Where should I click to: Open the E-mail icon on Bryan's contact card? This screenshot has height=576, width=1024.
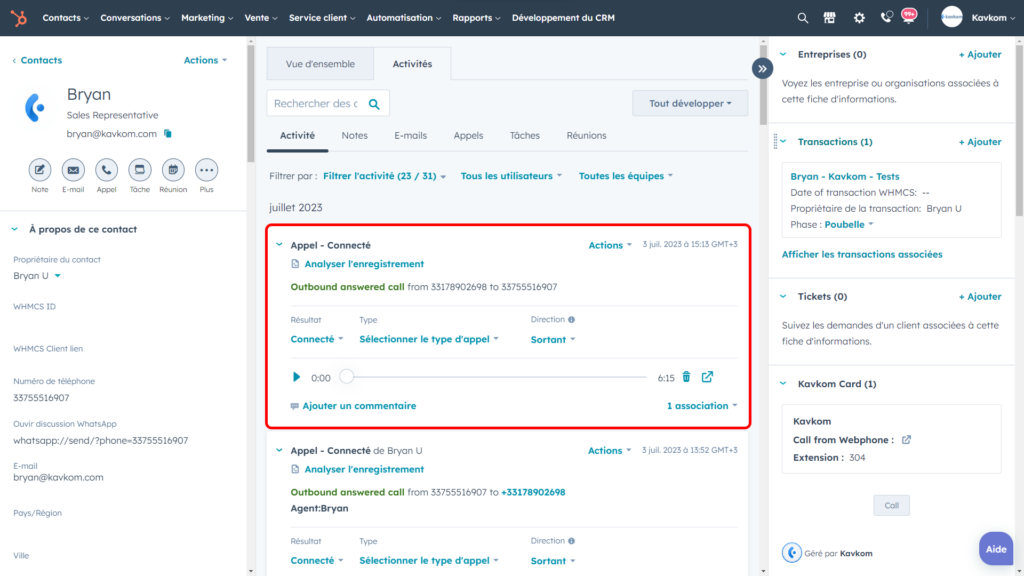pos(72,171)
